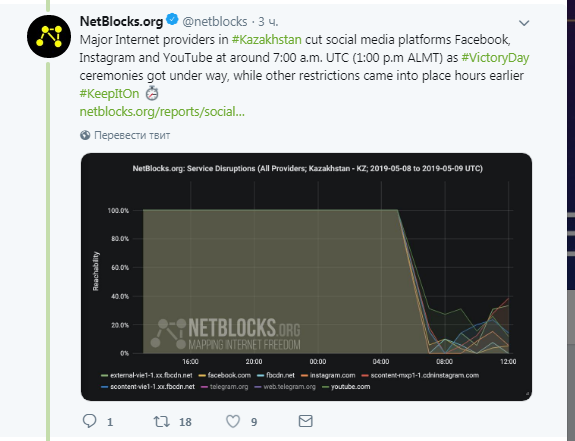The image size is (575, 441).
Task: Send tweet via envelope message icon
Action: coord(305,421)
